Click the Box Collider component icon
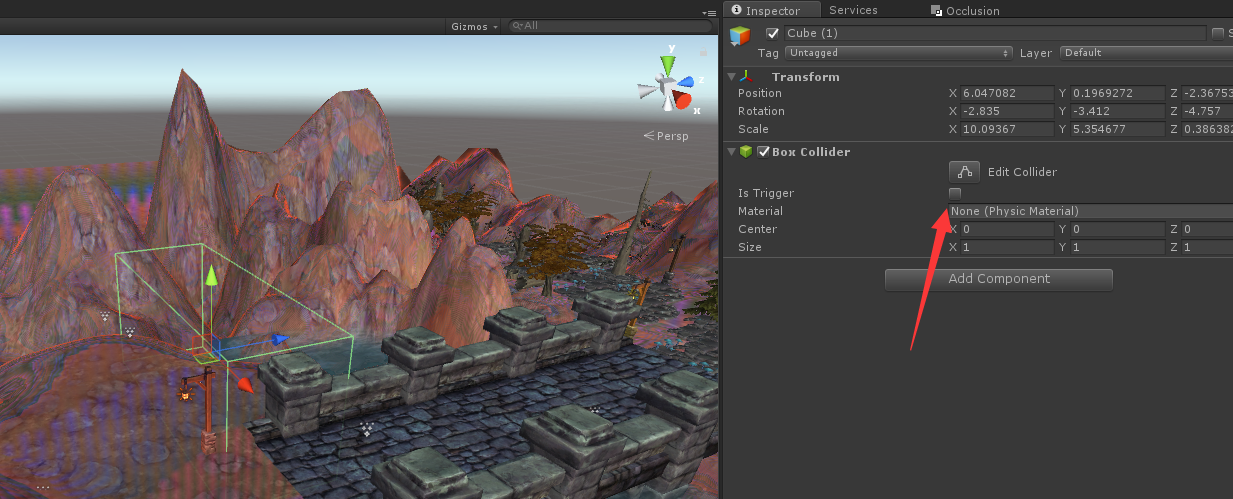This screenshot has height=499, width=1233. pyautogui.click(x=746, y=152)
